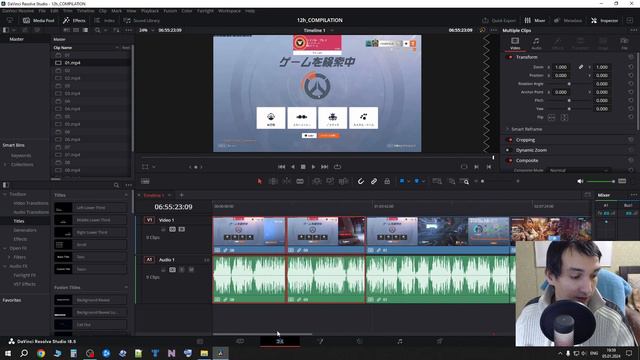Open the Fairlight menu
The image size is (640, 360).
pos(205,11)
